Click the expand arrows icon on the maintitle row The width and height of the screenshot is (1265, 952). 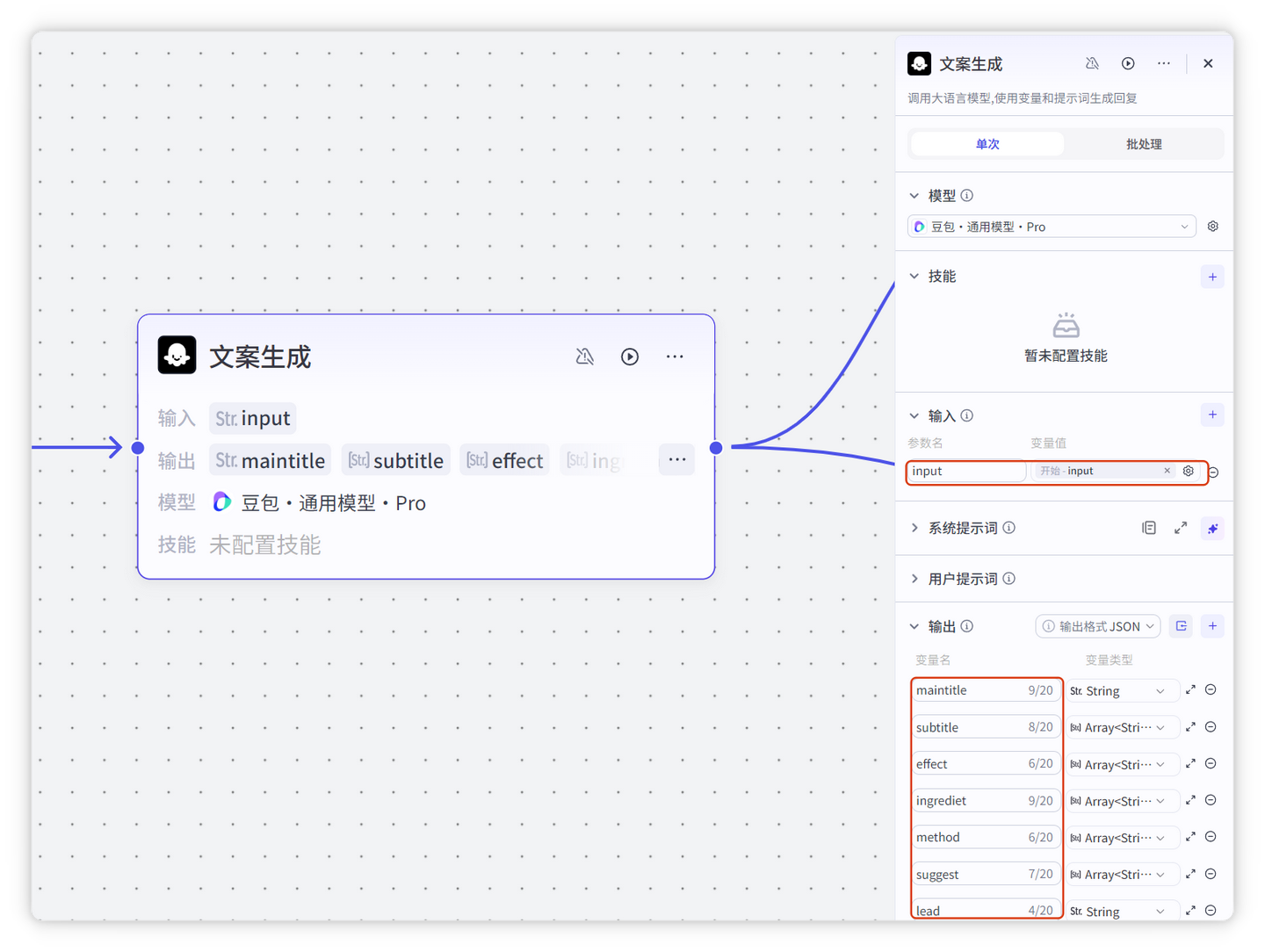click(x=1190, y=690)
